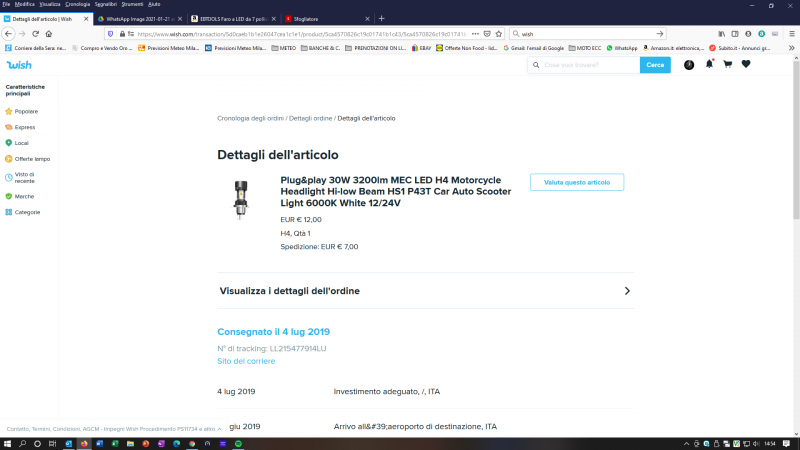Open the Modifica menu
Screen dimensions: 800x450
(24, 4)
